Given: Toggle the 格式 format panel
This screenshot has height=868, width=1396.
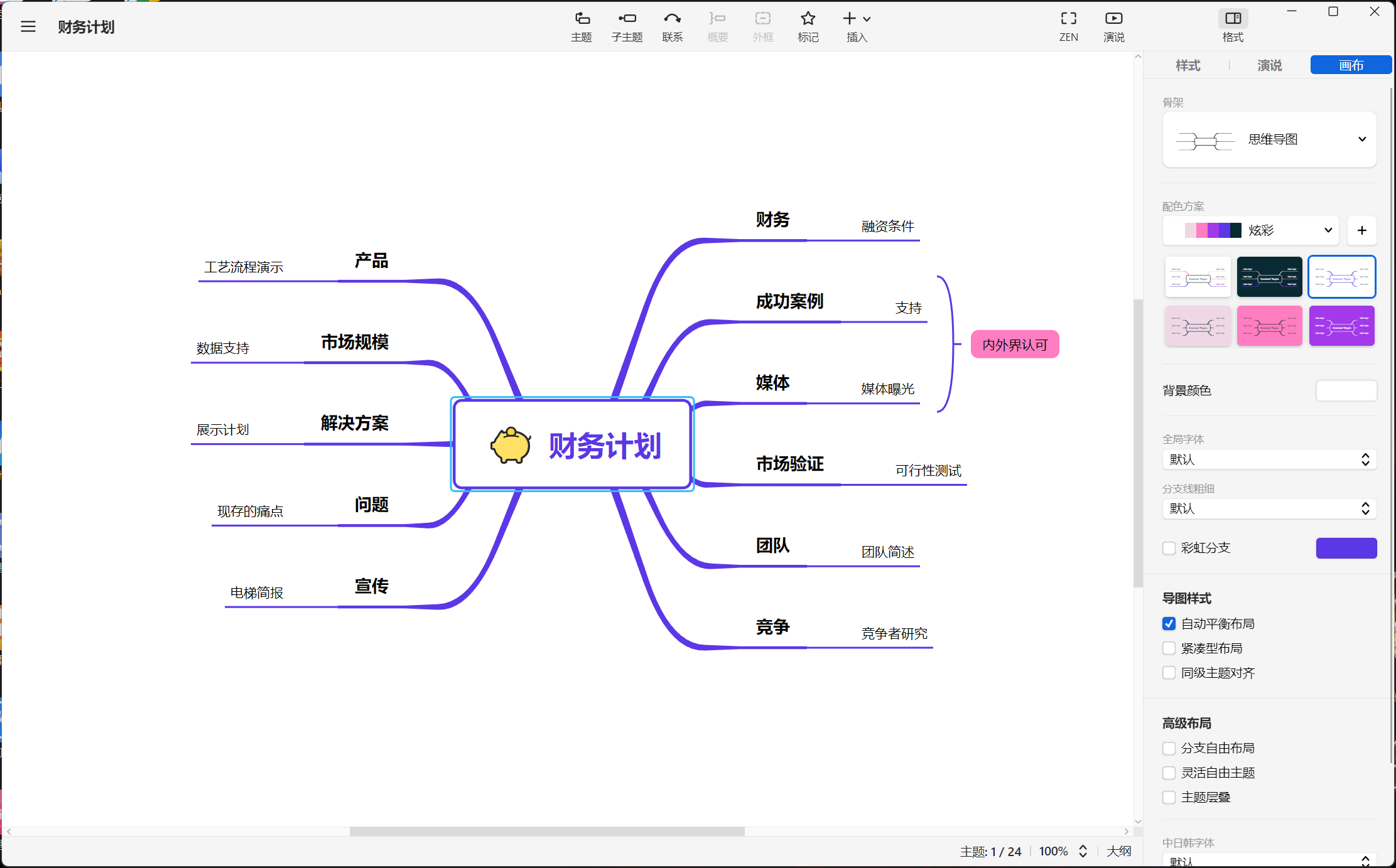Looking at the screenshot, I should coord(1233,27).
